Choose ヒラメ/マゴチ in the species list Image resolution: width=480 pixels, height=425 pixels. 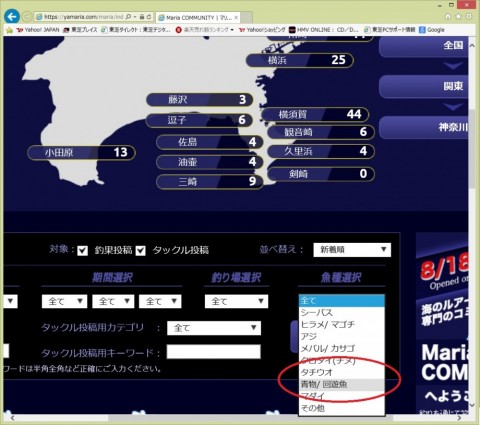point(342,325)
